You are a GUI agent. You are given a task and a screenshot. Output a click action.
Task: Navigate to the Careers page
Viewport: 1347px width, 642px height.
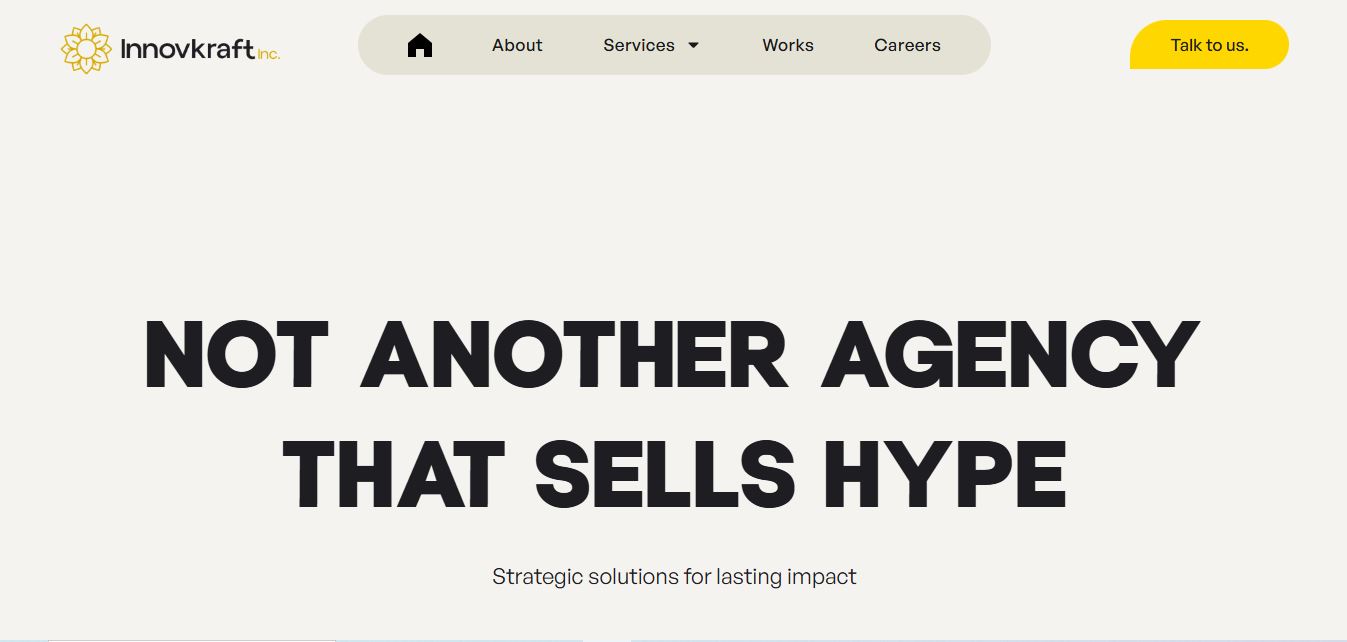click(x=907, y=45)
